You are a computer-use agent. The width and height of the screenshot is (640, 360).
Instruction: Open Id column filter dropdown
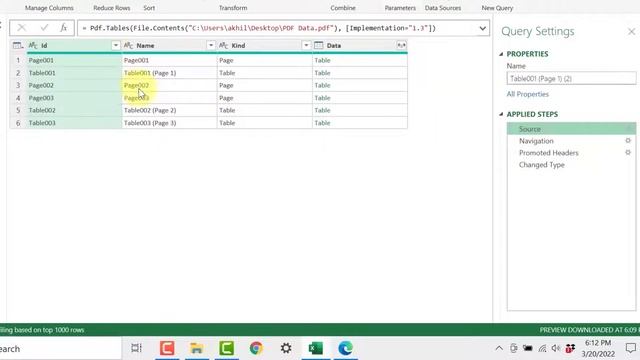(116, 45)
